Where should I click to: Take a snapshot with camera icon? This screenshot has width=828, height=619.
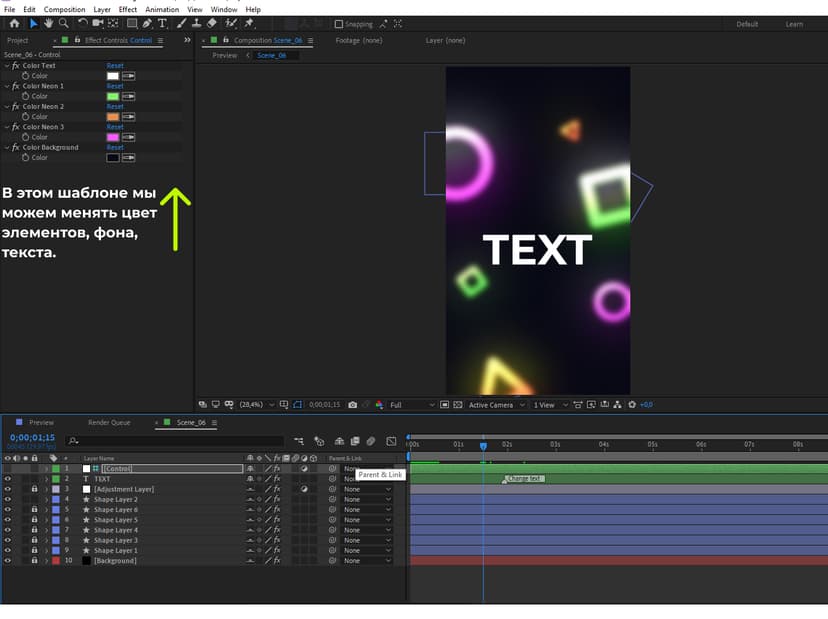(x=352, y=405)
